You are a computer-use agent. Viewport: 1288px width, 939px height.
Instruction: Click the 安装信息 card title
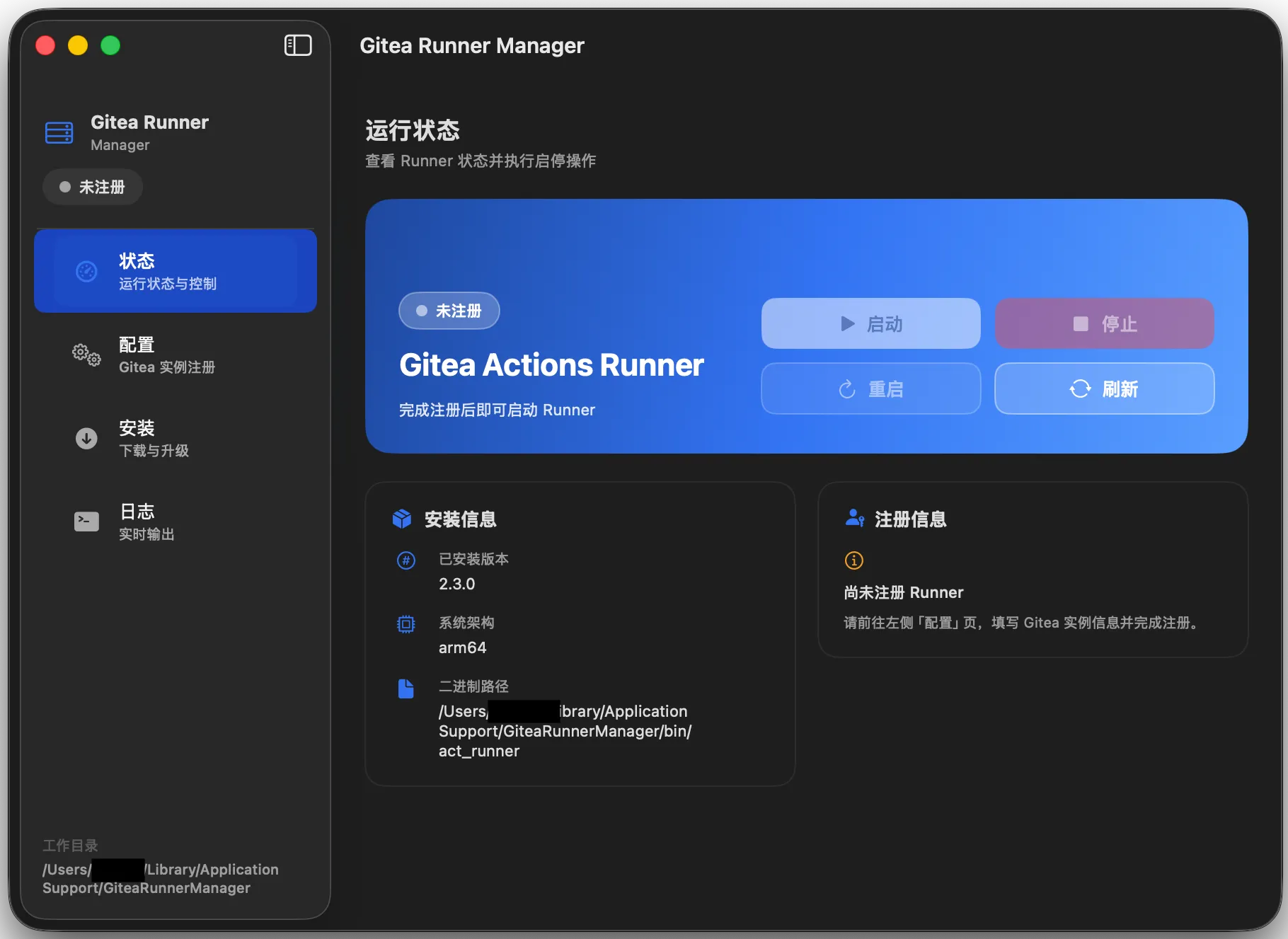pyautogui.click(x=461, y=519)
